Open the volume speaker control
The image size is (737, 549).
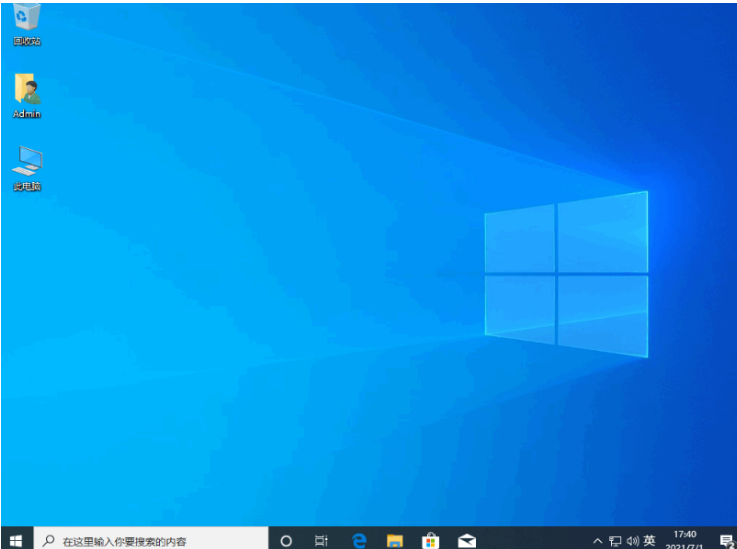[632, 541]
